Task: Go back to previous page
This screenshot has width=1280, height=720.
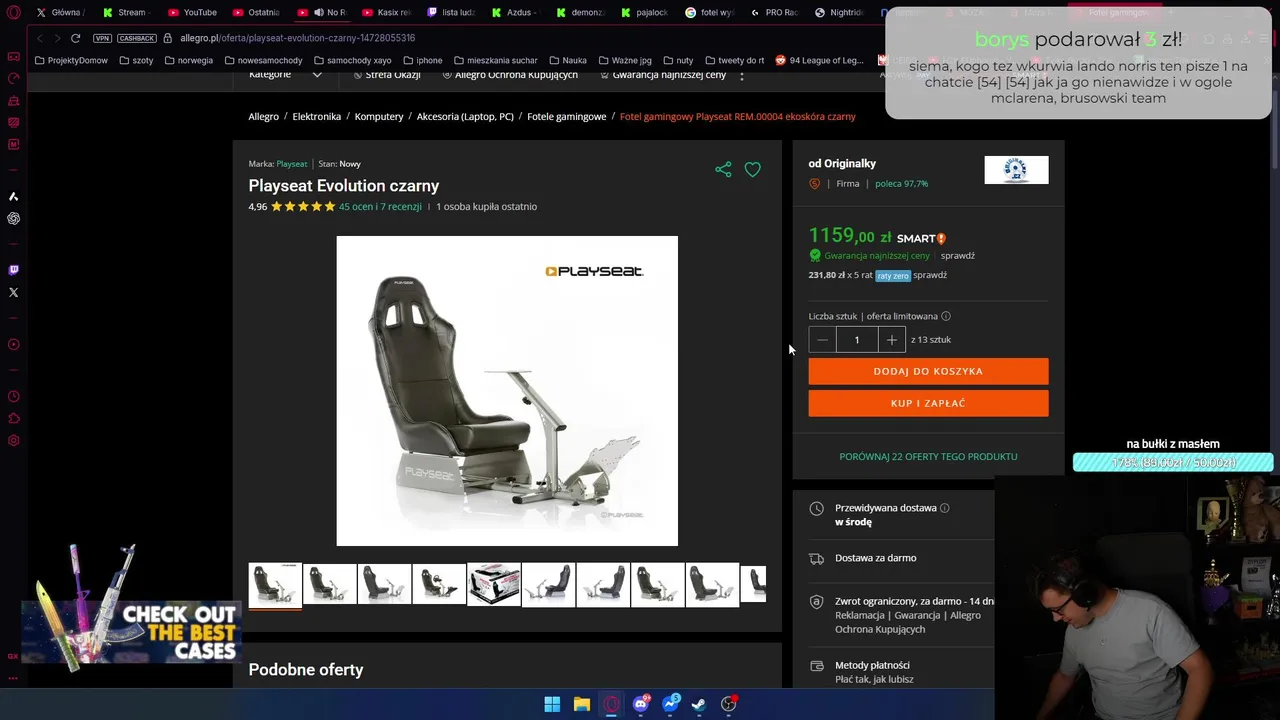Action: pos(39,38)
